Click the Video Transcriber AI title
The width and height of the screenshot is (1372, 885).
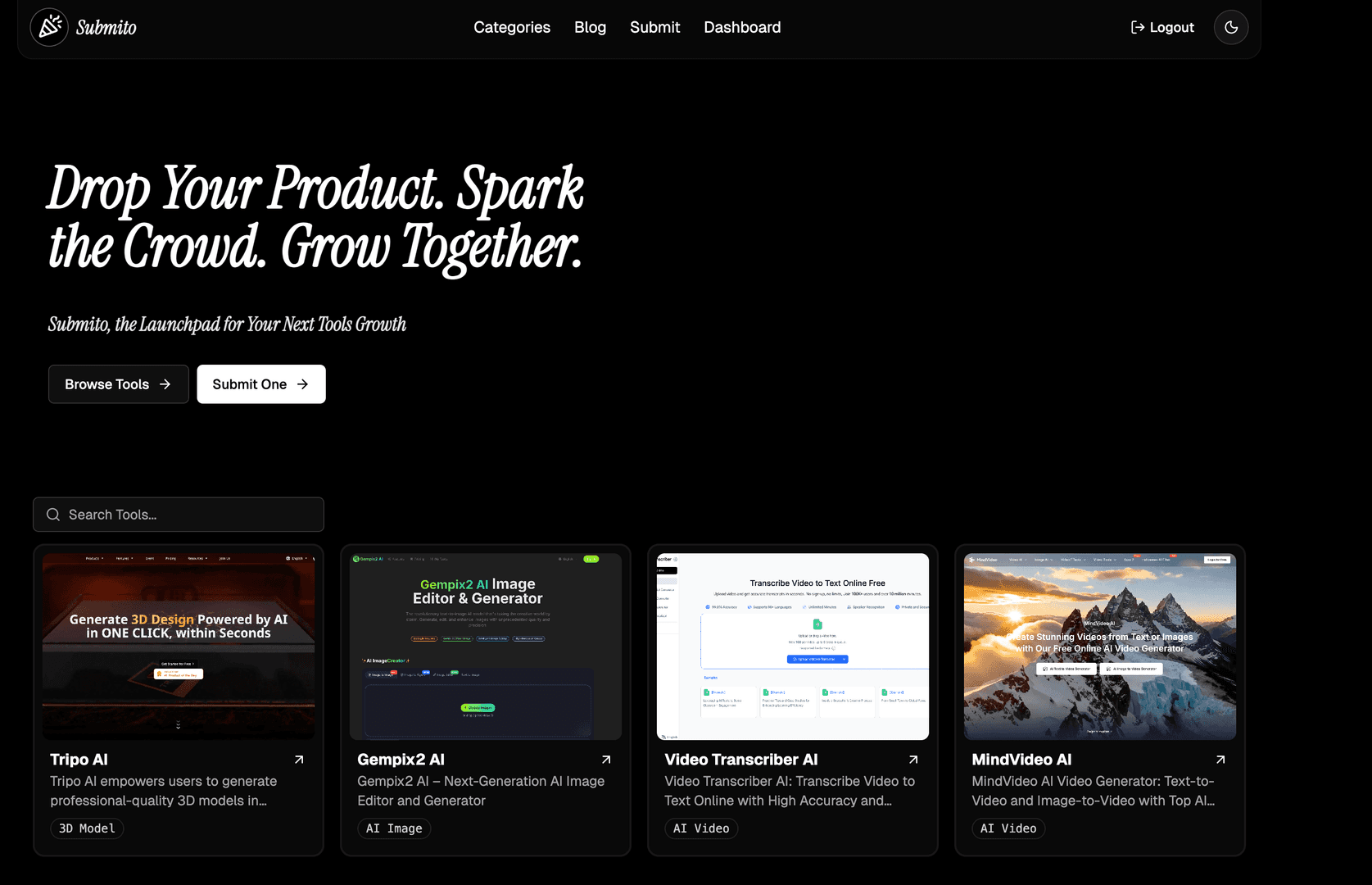(741, 760)
